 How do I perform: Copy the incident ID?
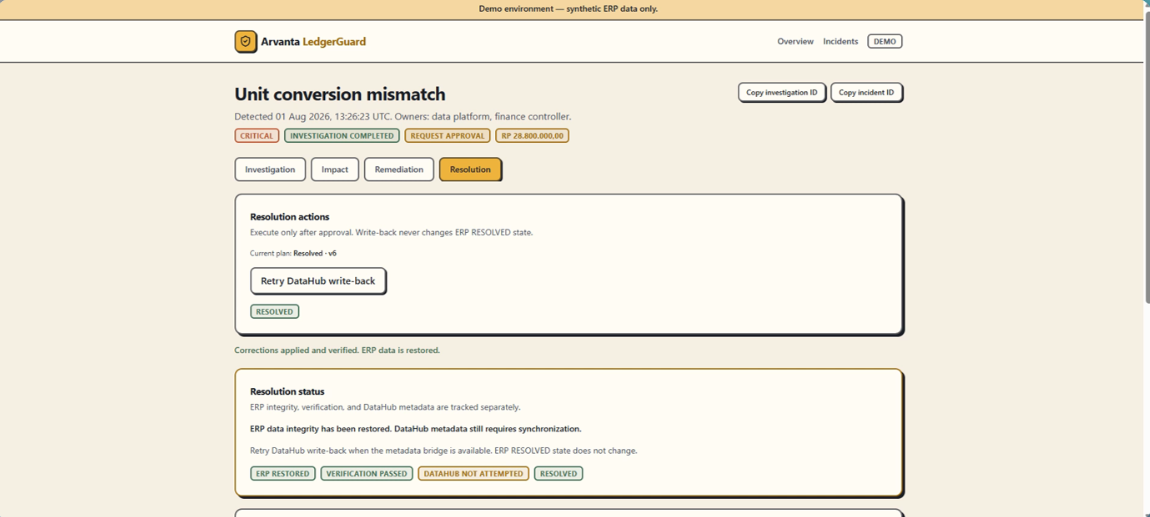click(x=866, y=92)
